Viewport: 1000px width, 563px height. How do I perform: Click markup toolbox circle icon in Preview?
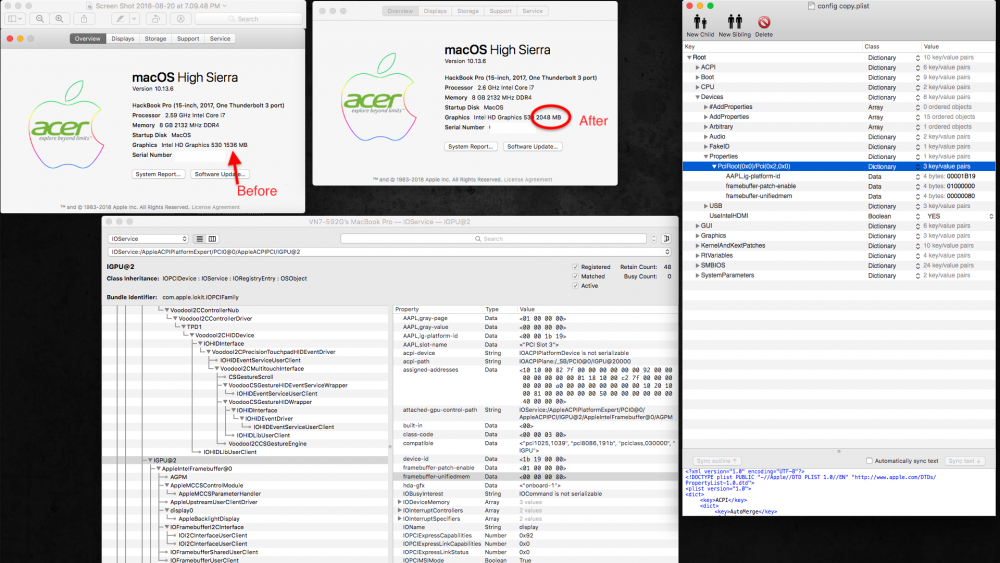point(181,19)
